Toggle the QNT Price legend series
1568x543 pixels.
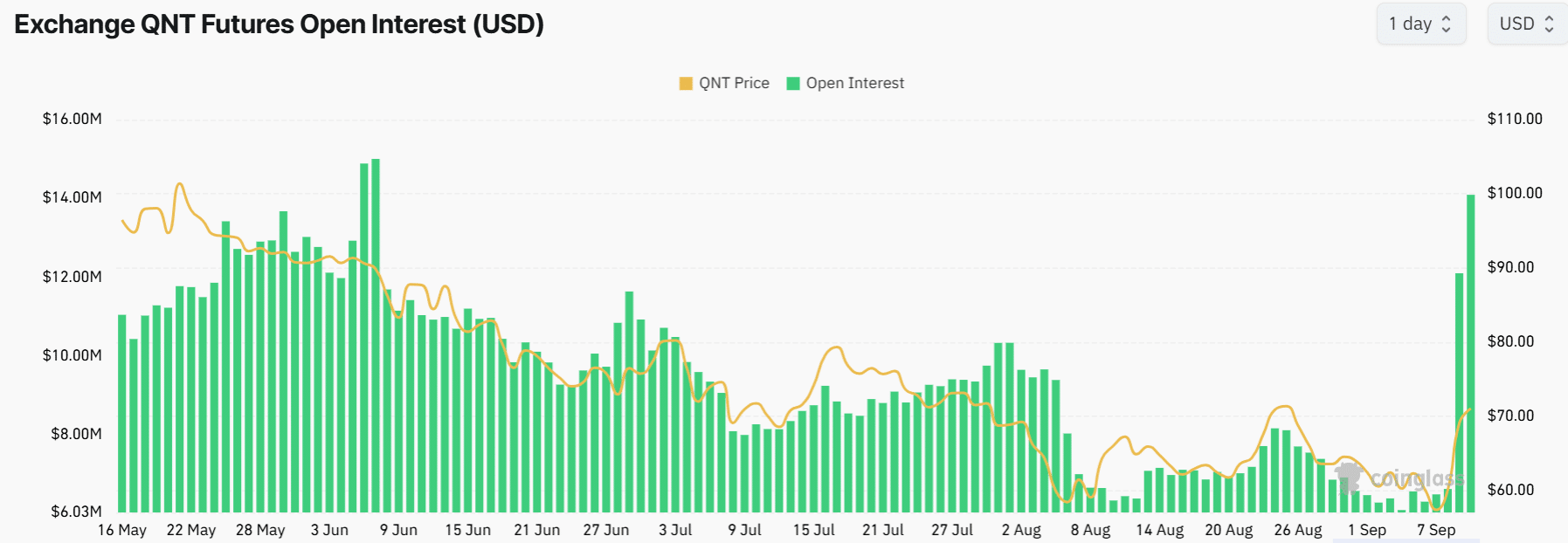724,83
